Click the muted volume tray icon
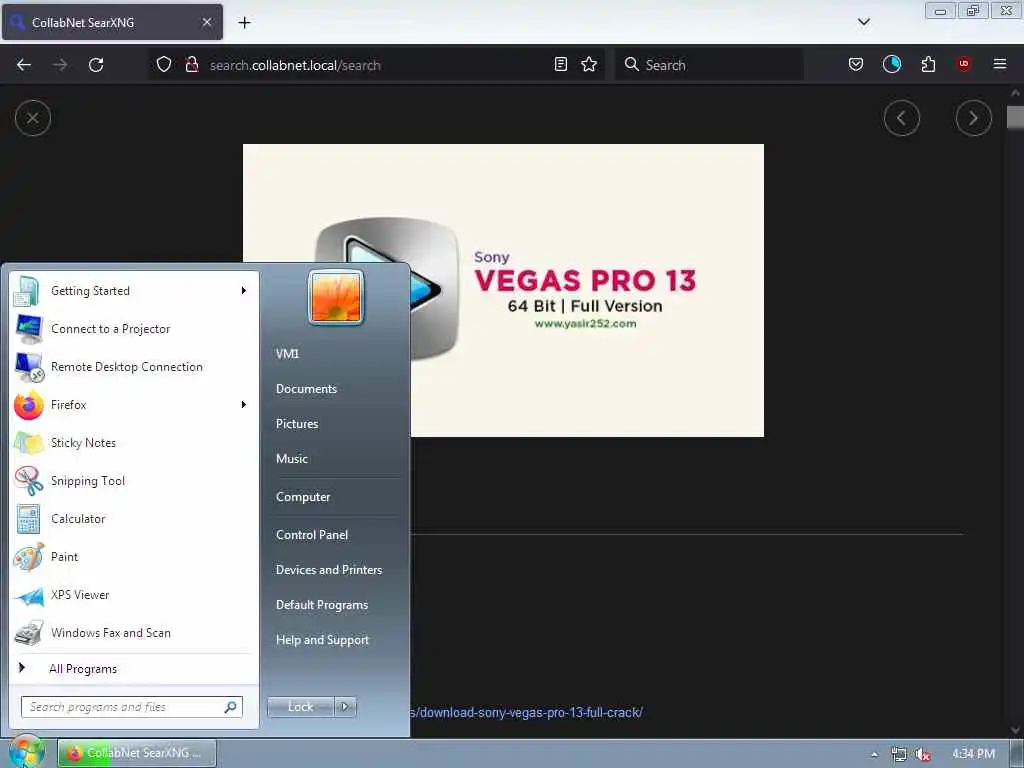The width and height of the screenshot is (1024, 768). pyautogui.click(x=923, y=754)
